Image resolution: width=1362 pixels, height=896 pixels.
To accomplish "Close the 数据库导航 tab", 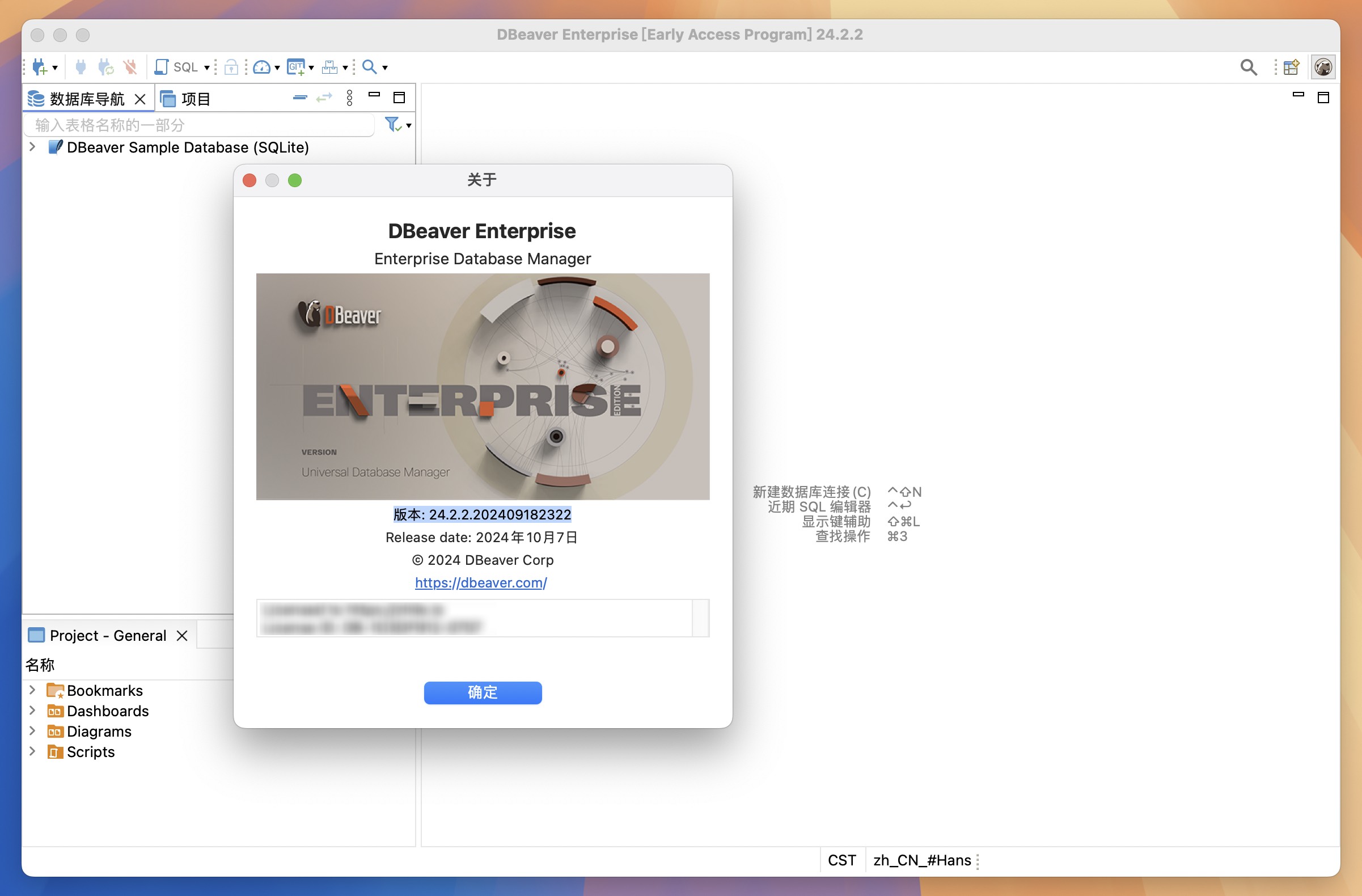I will pyautogui.click(x=140, y=99).
